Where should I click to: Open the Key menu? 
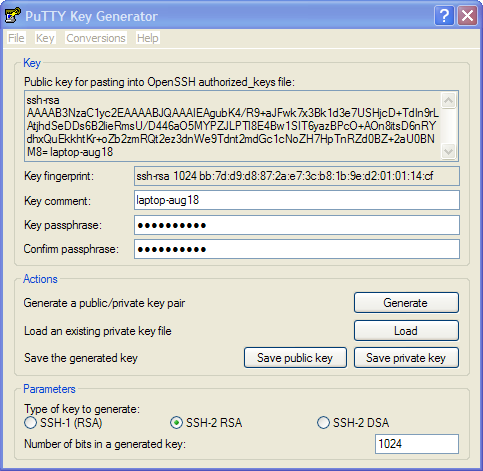tap(45, 38)
